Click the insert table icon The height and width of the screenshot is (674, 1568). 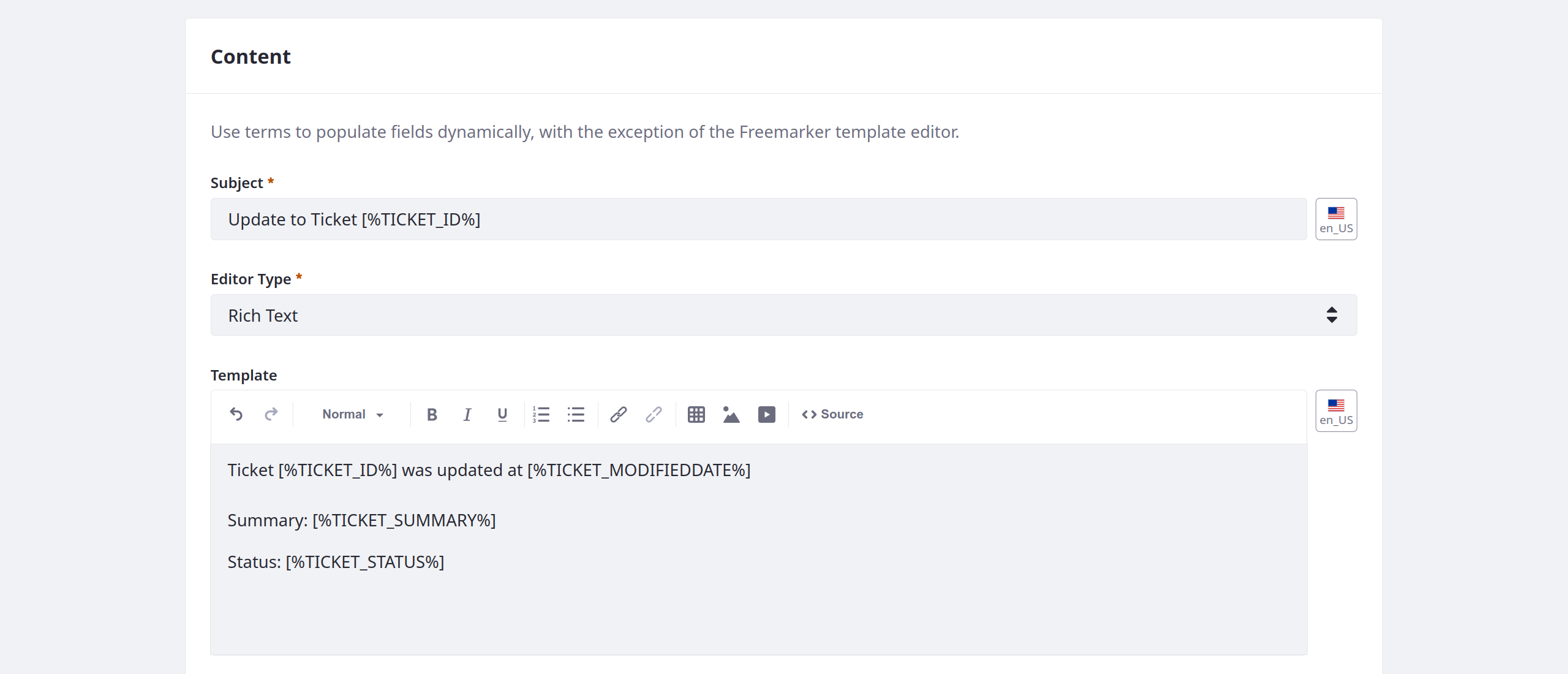point(696,413)
